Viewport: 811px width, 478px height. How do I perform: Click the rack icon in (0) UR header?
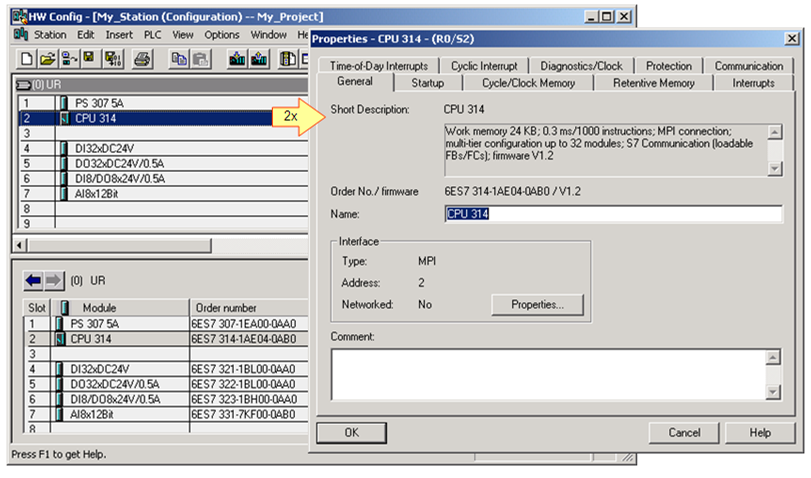point(23,84)
